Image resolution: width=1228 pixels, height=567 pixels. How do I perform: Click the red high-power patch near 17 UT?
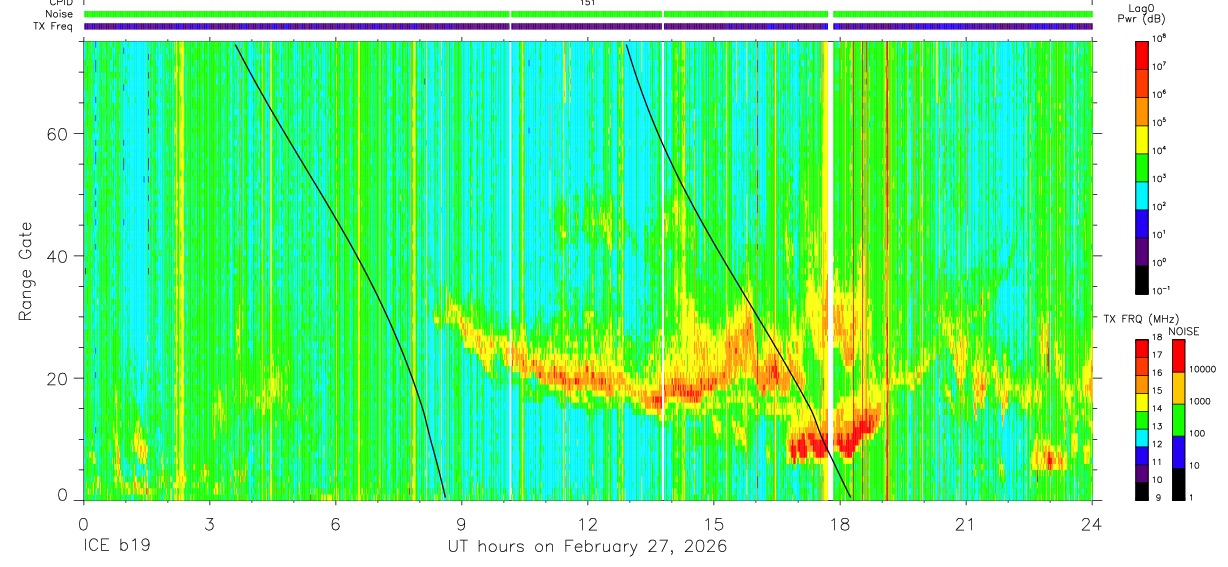[x=807, y=447]
